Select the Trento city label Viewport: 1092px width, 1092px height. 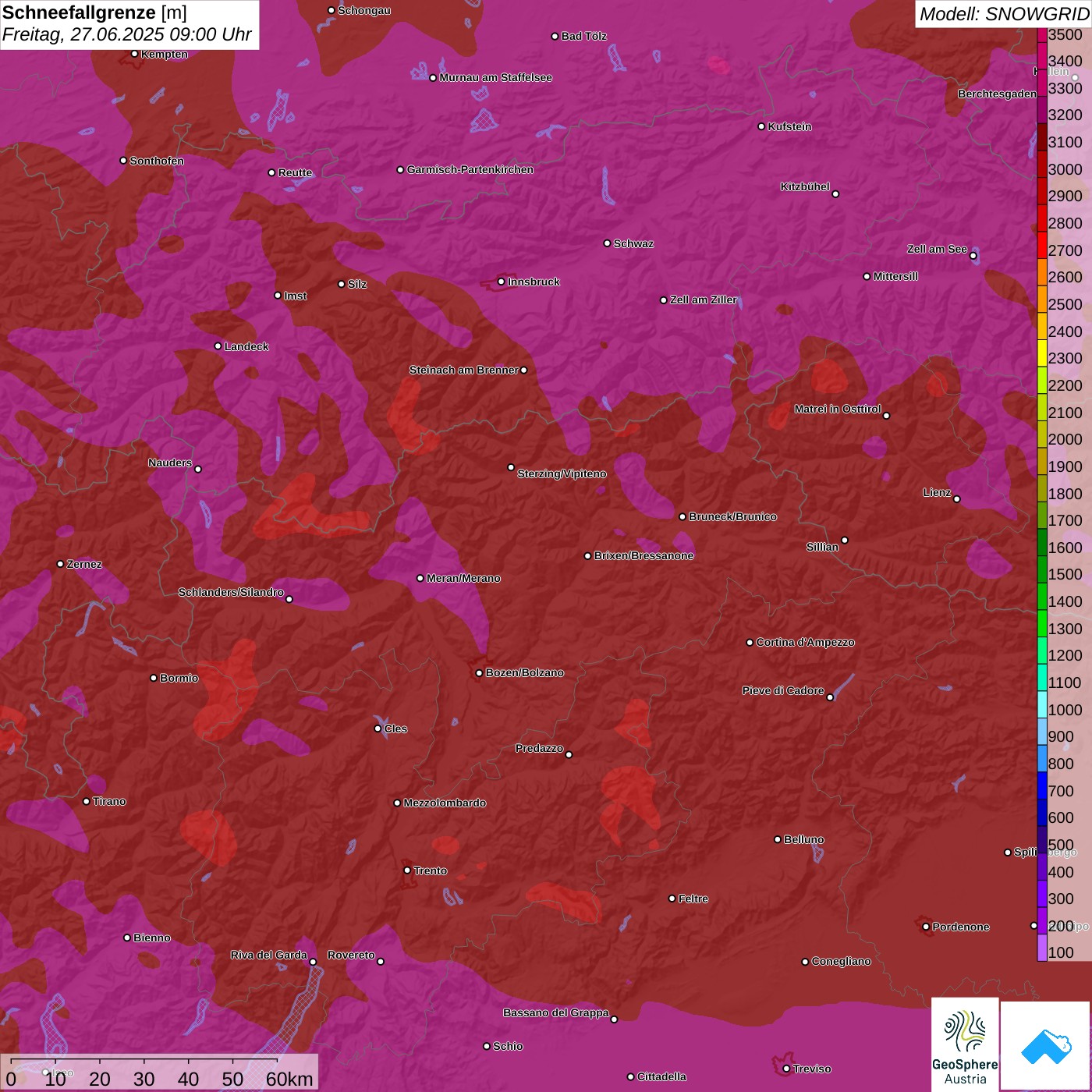point(431,870)
